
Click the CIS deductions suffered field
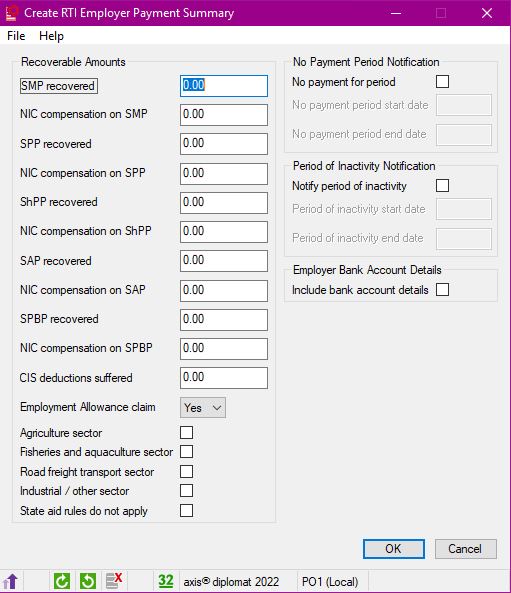click(x=224, y=378)
